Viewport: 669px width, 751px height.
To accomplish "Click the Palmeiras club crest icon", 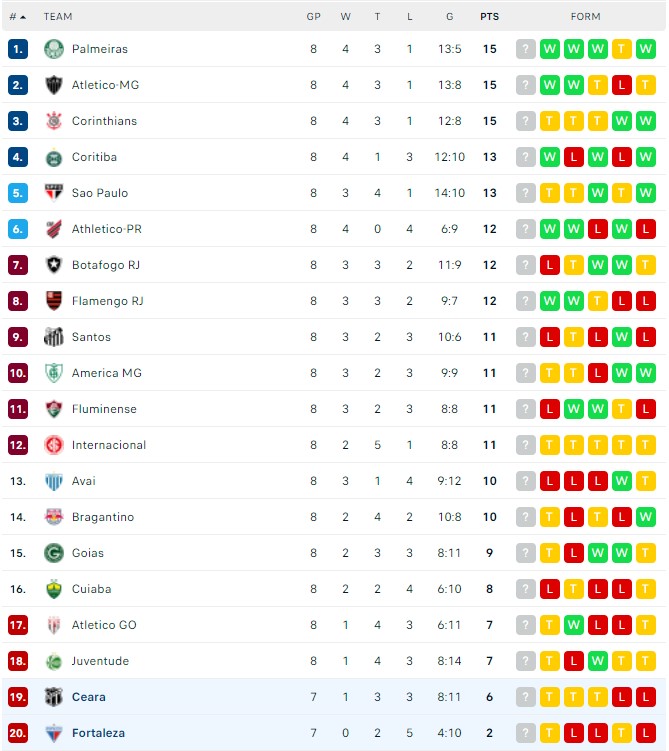I will point(54,49).
